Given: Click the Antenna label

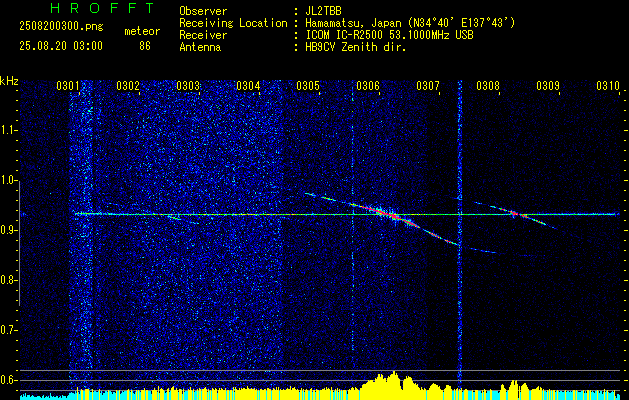Looking at the screenshot, I should point(200,47).
